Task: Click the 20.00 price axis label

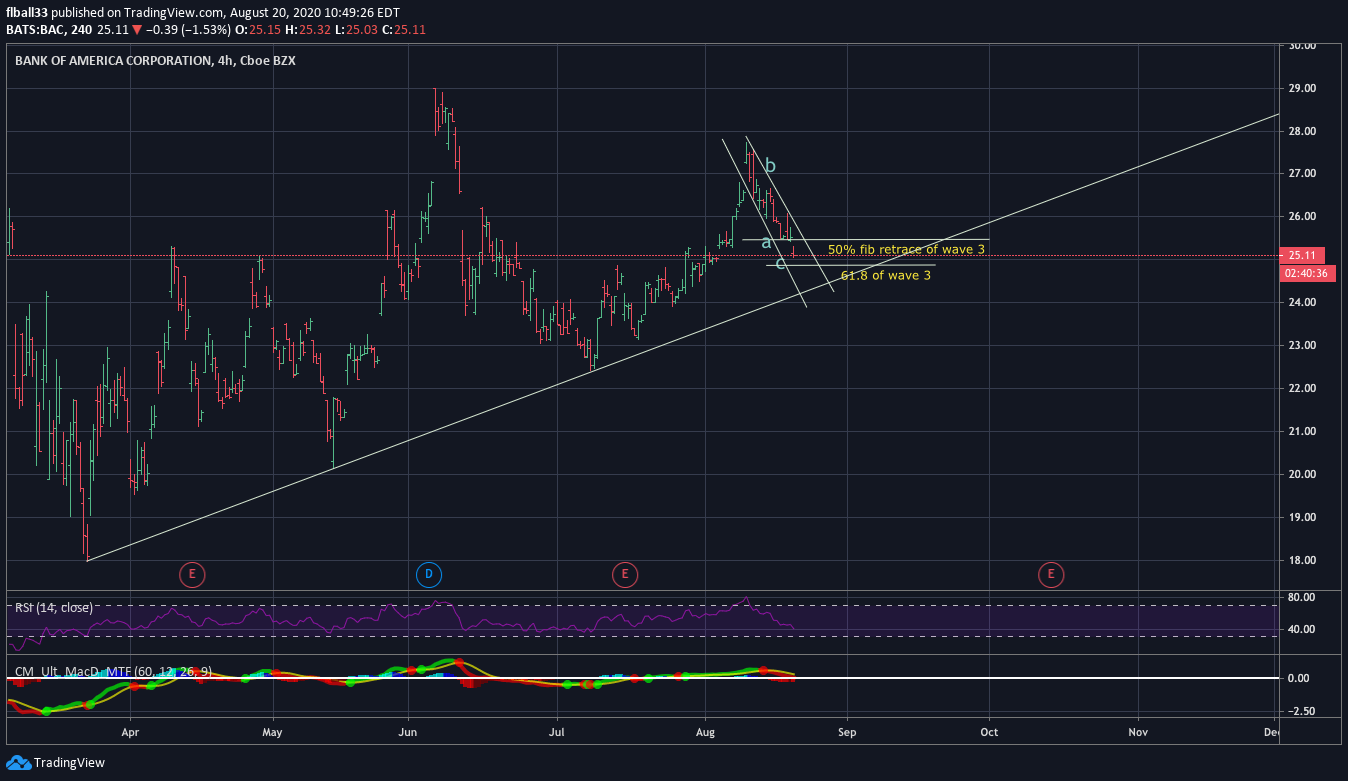Action: pos(1301,475)
